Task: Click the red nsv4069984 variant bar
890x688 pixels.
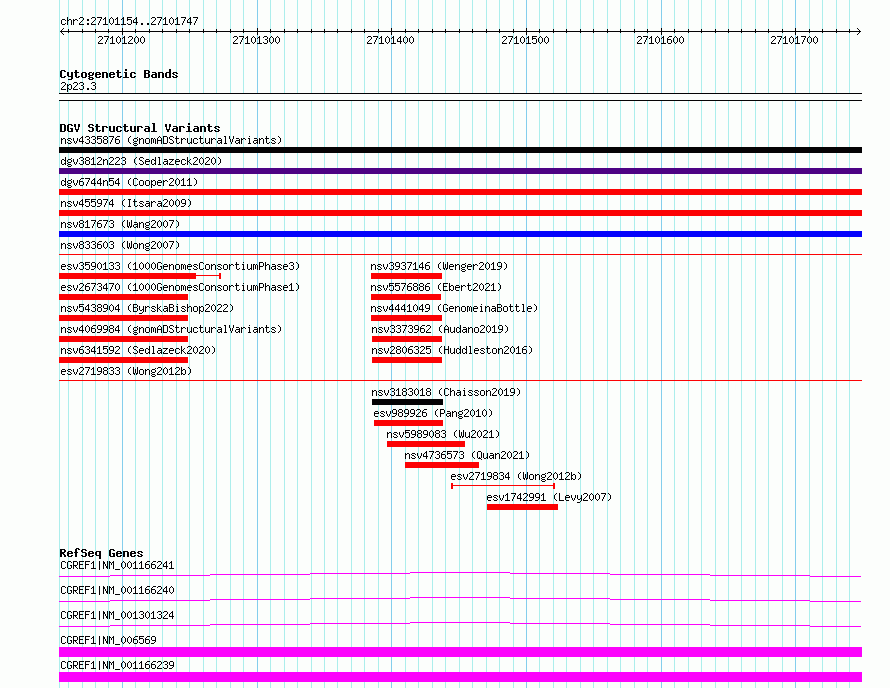Action: (123, 339)
